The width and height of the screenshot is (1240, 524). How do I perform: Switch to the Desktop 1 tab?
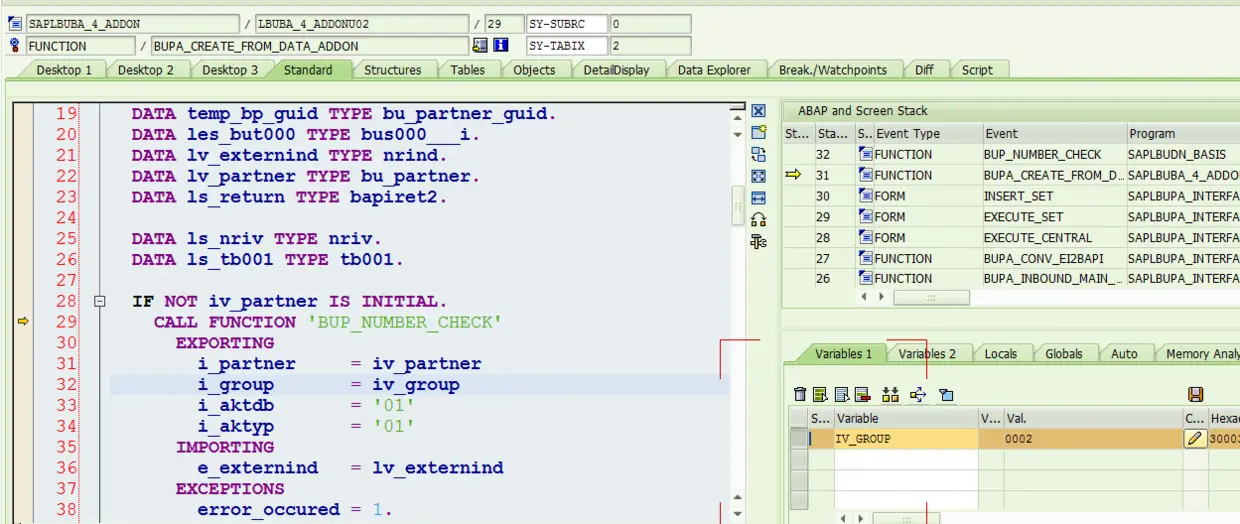64,70
